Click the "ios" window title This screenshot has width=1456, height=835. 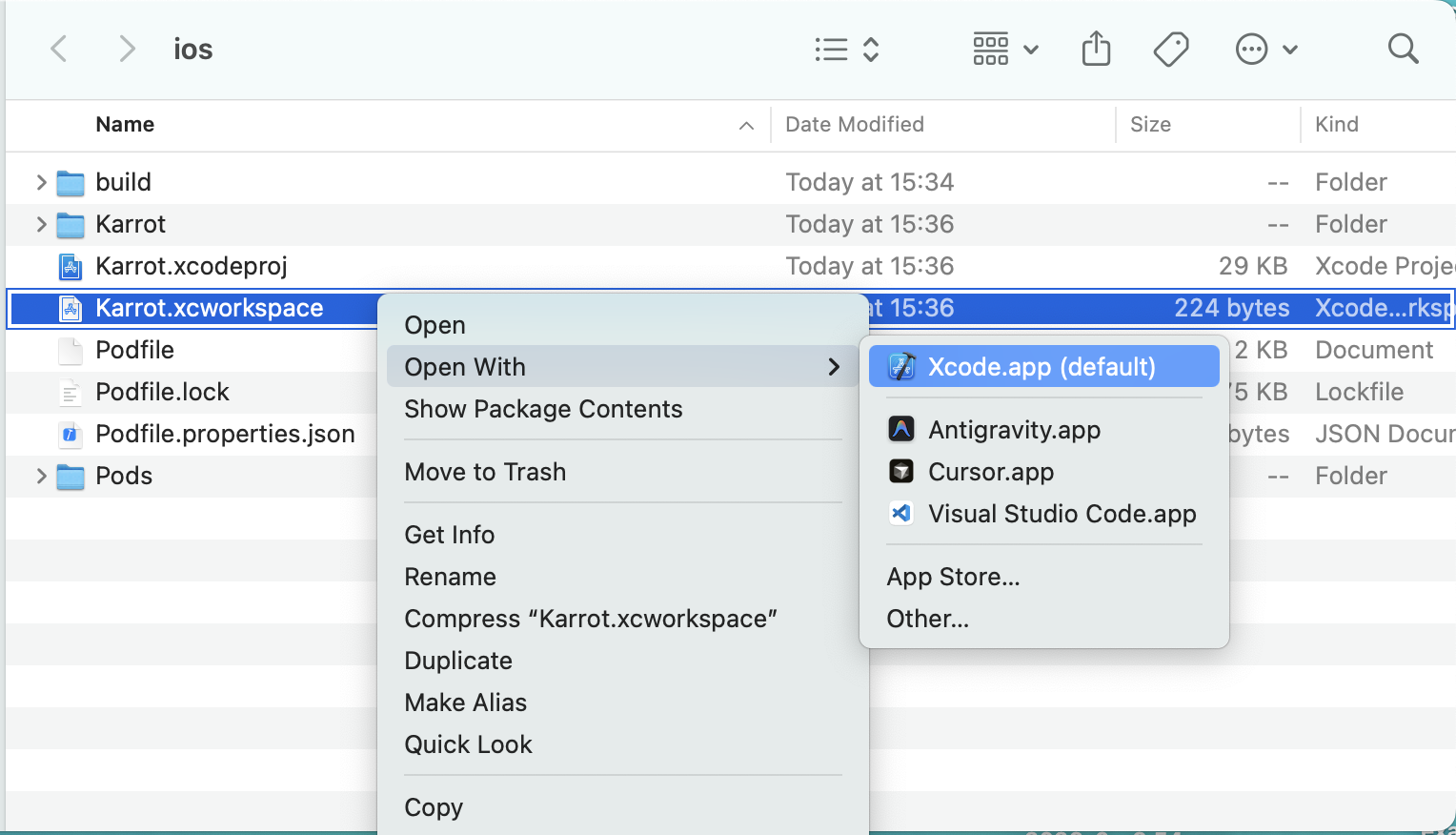pos(192,50)
